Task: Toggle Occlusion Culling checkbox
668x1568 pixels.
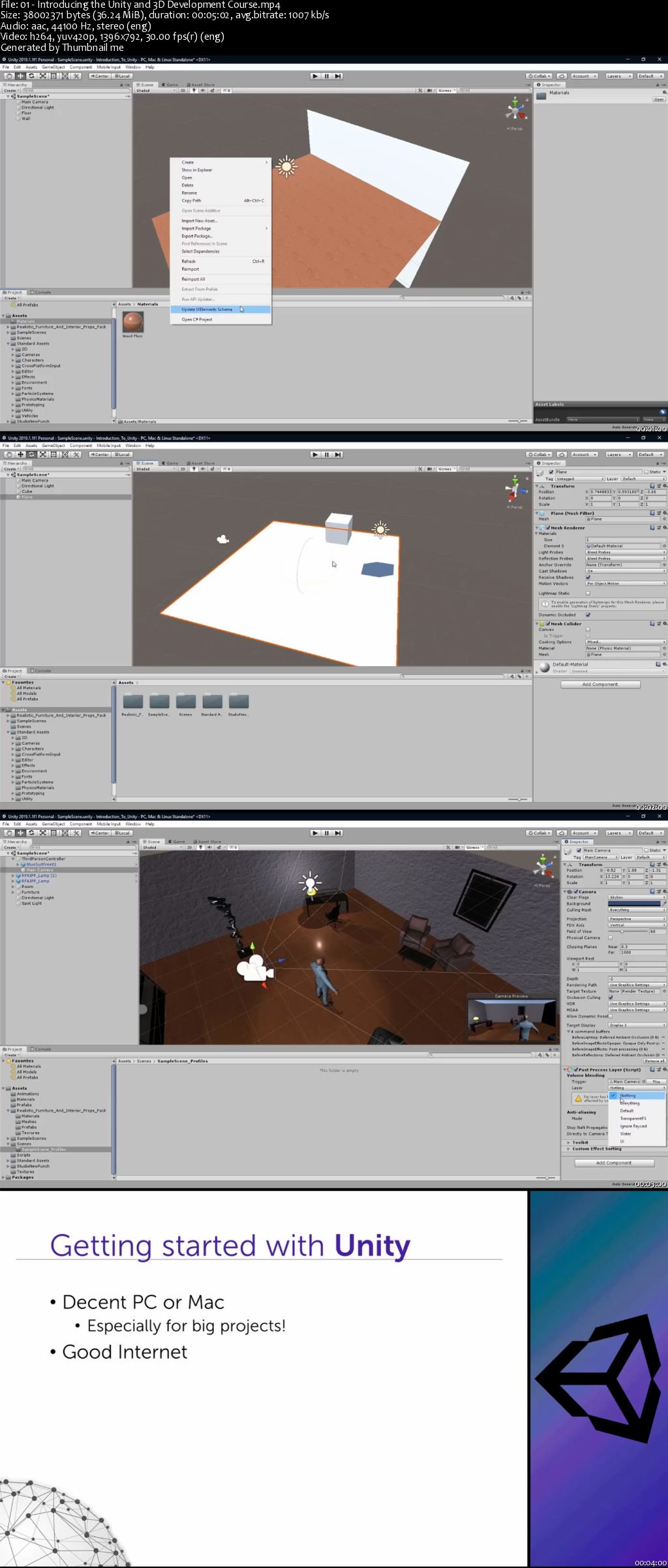Action: 611,998
